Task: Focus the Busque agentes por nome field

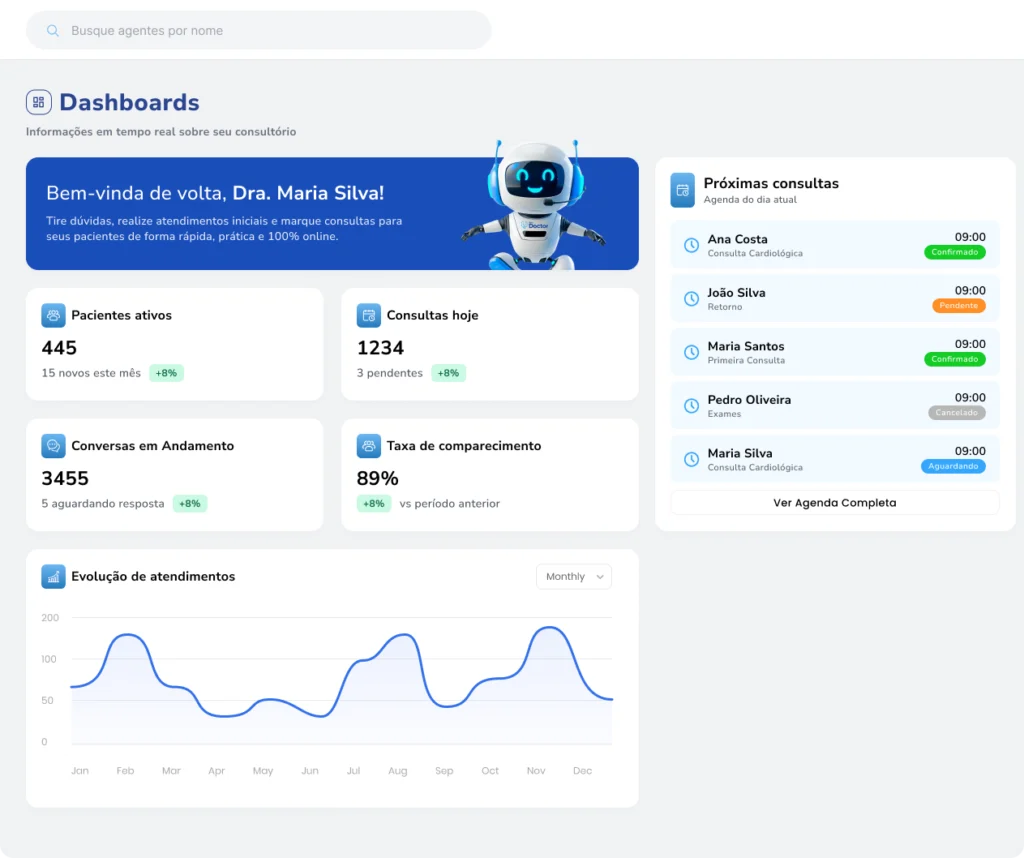Action: 270,31
